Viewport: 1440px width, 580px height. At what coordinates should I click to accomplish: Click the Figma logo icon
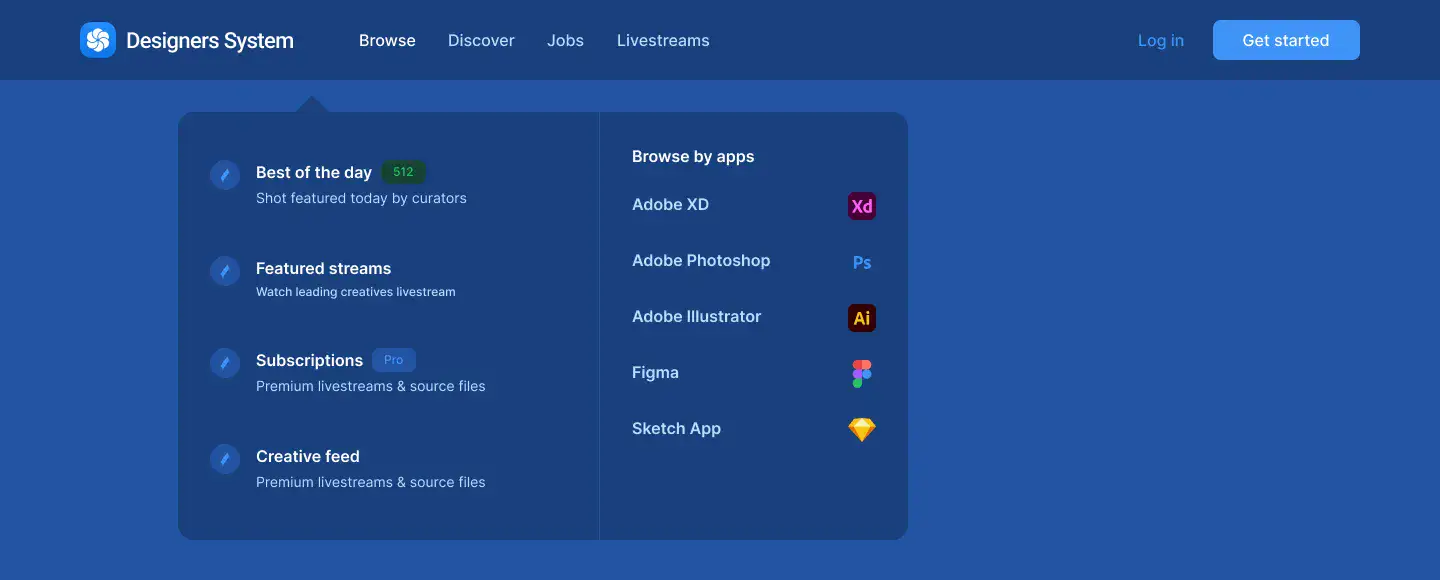click(862, 374)
